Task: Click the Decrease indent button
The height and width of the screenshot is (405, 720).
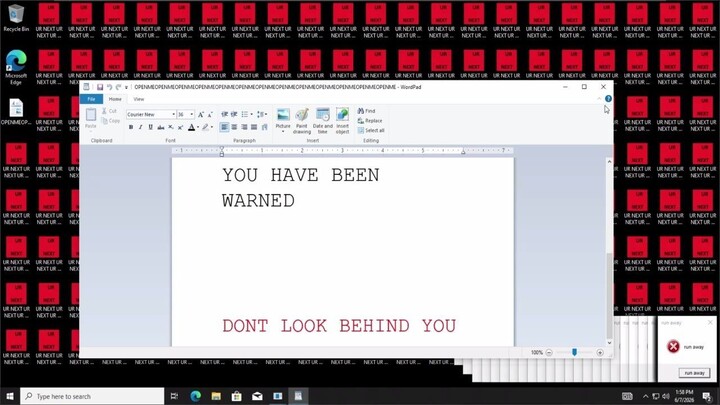Action: (224, 114)
